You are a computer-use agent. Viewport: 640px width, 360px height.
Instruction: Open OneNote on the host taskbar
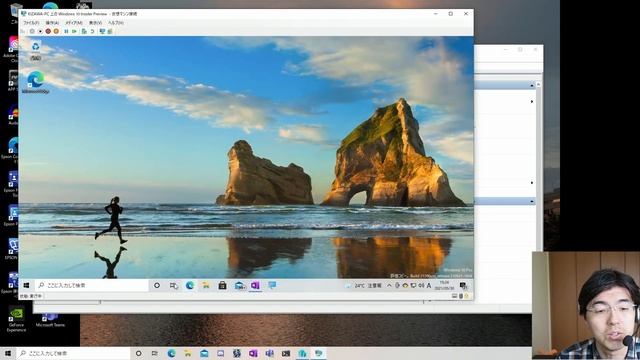click(253, 353)
